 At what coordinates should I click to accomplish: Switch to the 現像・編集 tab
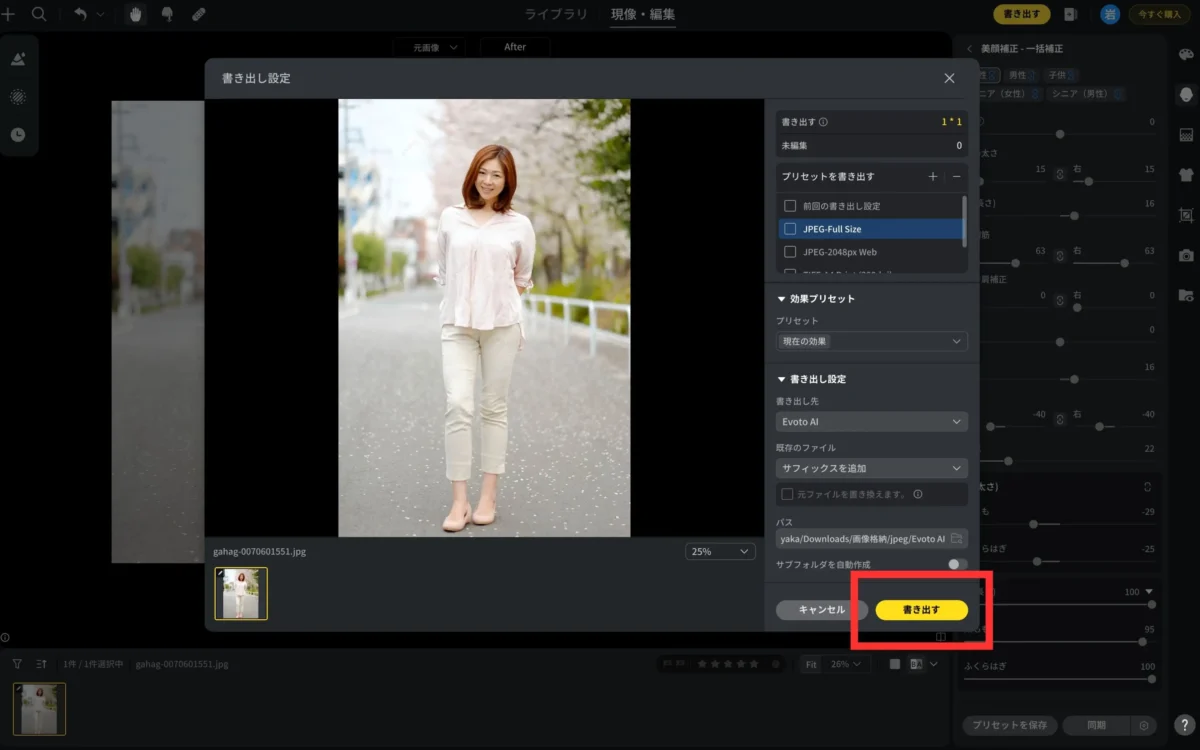pos(643,14)
